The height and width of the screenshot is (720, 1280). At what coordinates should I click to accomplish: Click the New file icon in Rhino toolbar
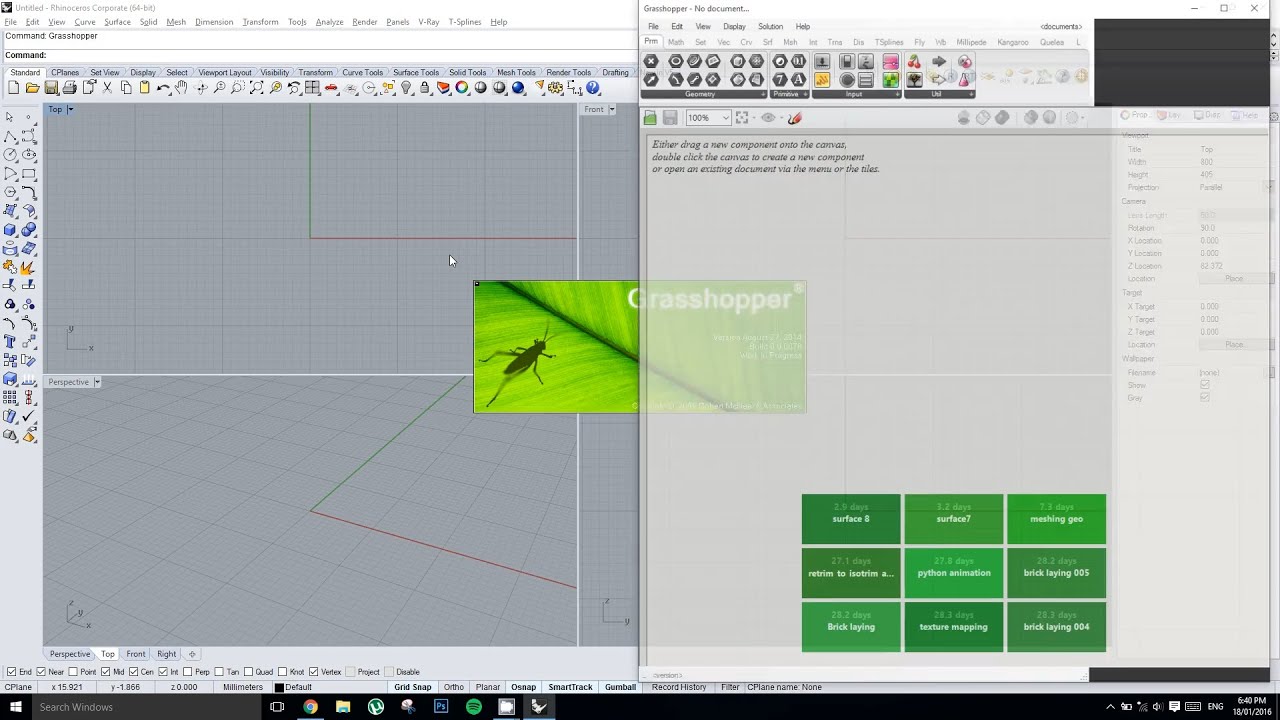point(13,88)
